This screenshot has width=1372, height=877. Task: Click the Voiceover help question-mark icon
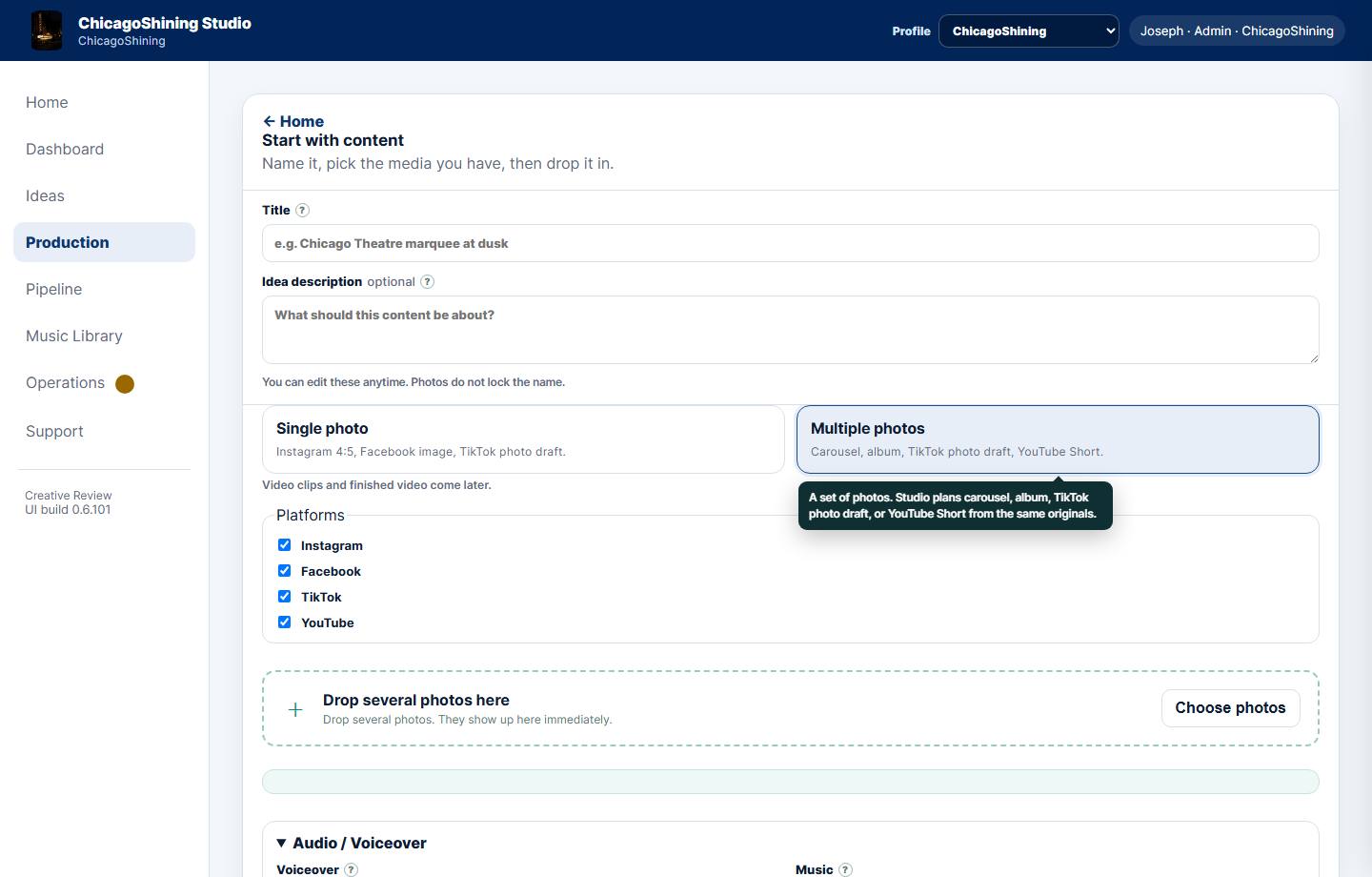point(351,869)
